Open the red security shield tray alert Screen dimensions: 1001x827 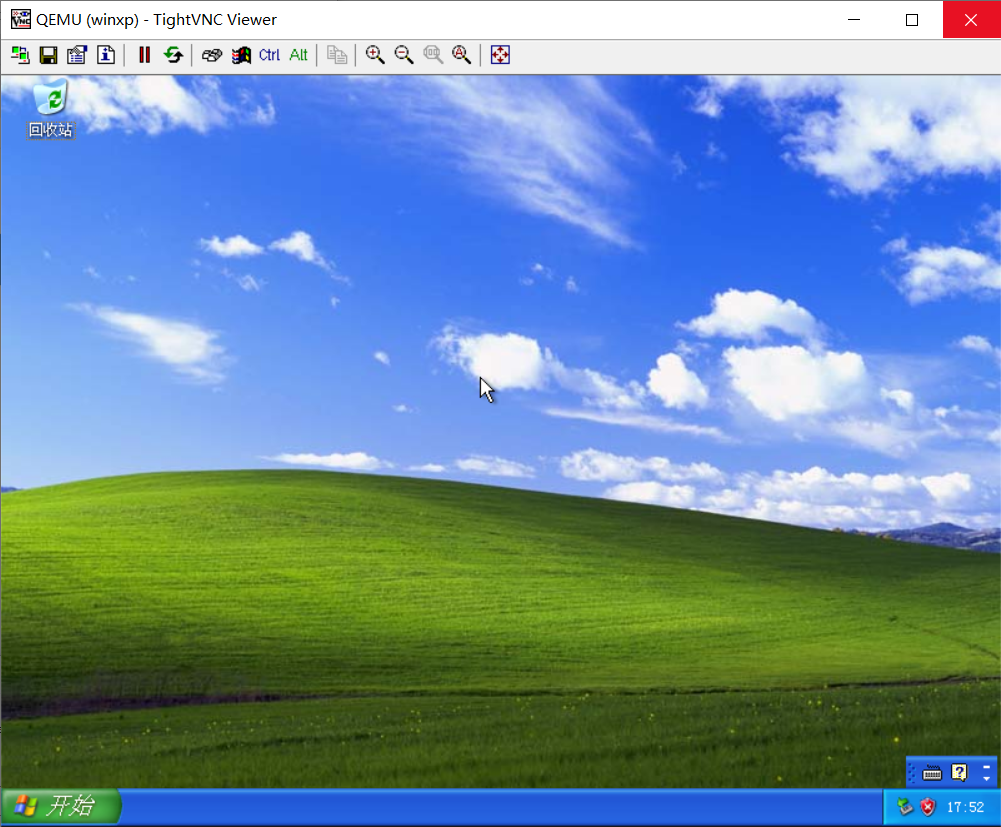(928, 807)
